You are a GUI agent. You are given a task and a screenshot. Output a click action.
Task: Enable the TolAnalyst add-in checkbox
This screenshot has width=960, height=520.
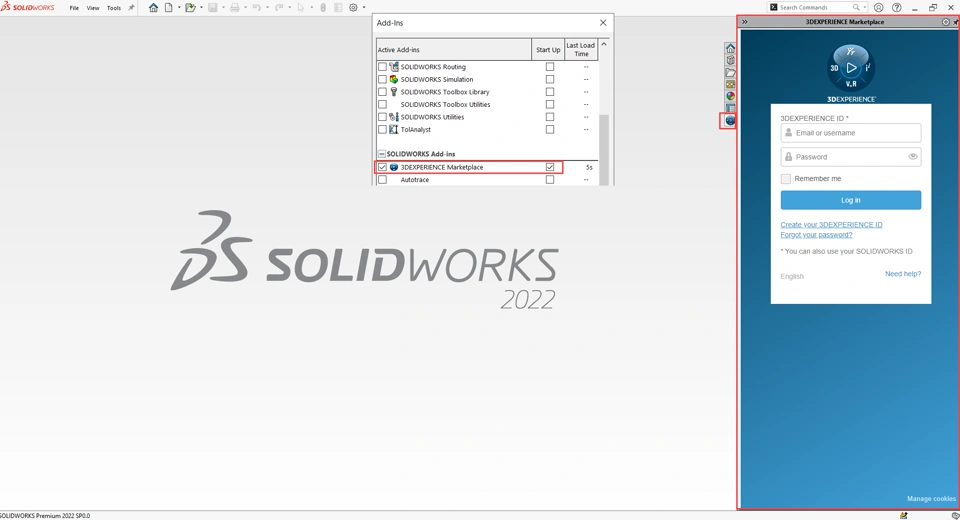[383, 129]
